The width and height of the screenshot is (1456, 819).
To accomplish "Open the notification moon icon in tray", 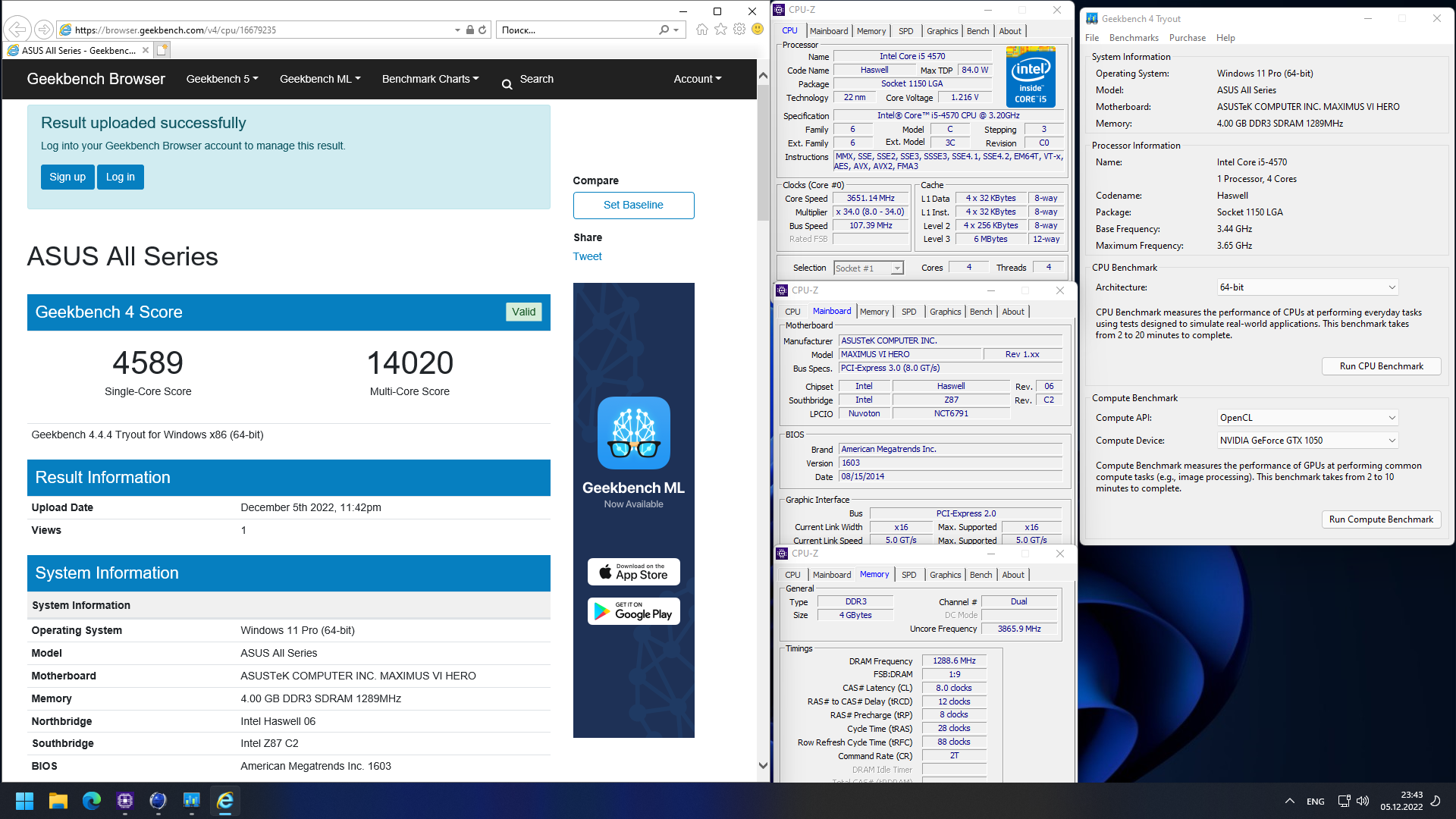I will (1436, 801).
